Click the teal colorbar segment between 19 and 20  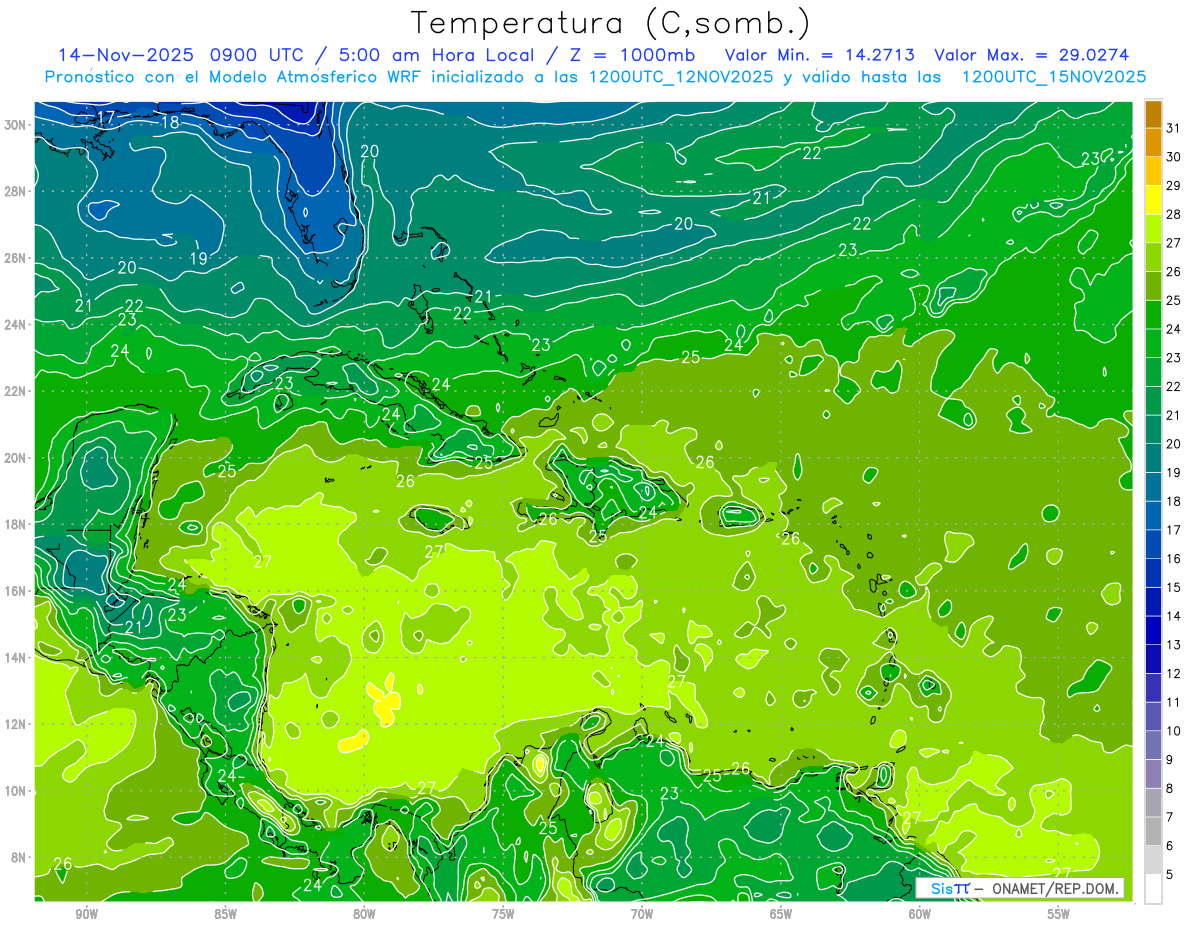point(1153,459)
